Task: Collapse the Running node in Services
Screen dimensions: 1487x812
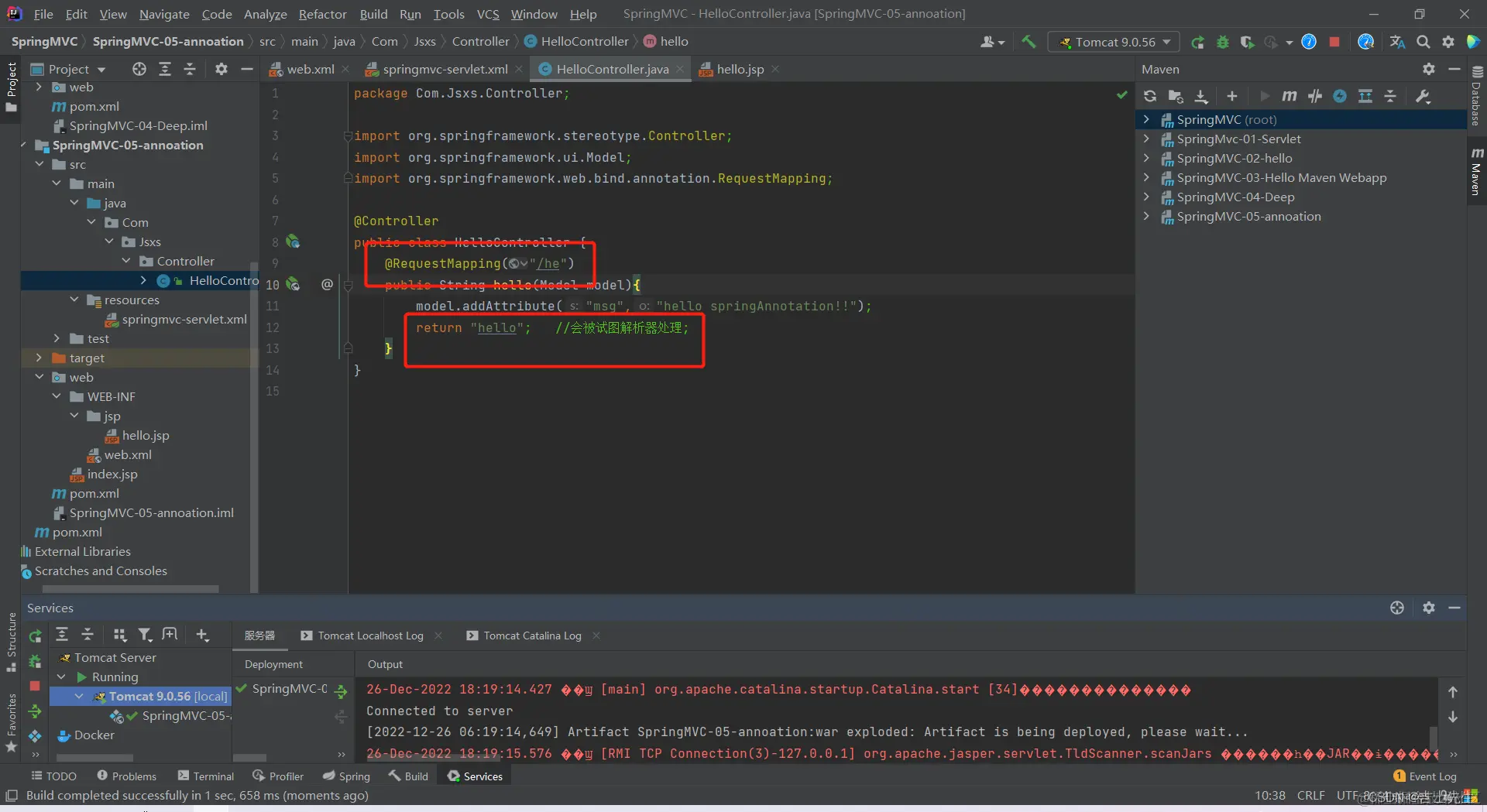Action: 61,677
